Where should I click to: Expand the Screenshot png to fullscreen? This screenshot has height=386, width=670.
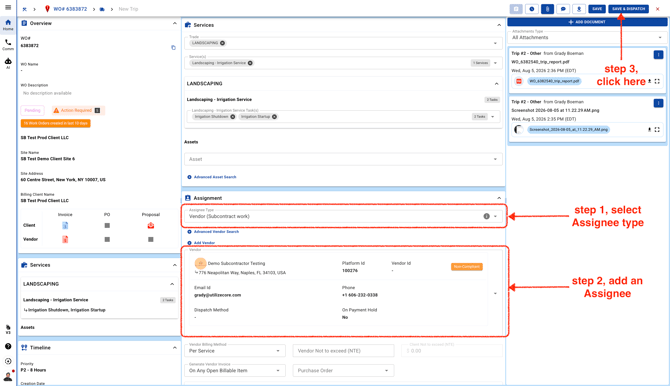click(x=657, y=130)
